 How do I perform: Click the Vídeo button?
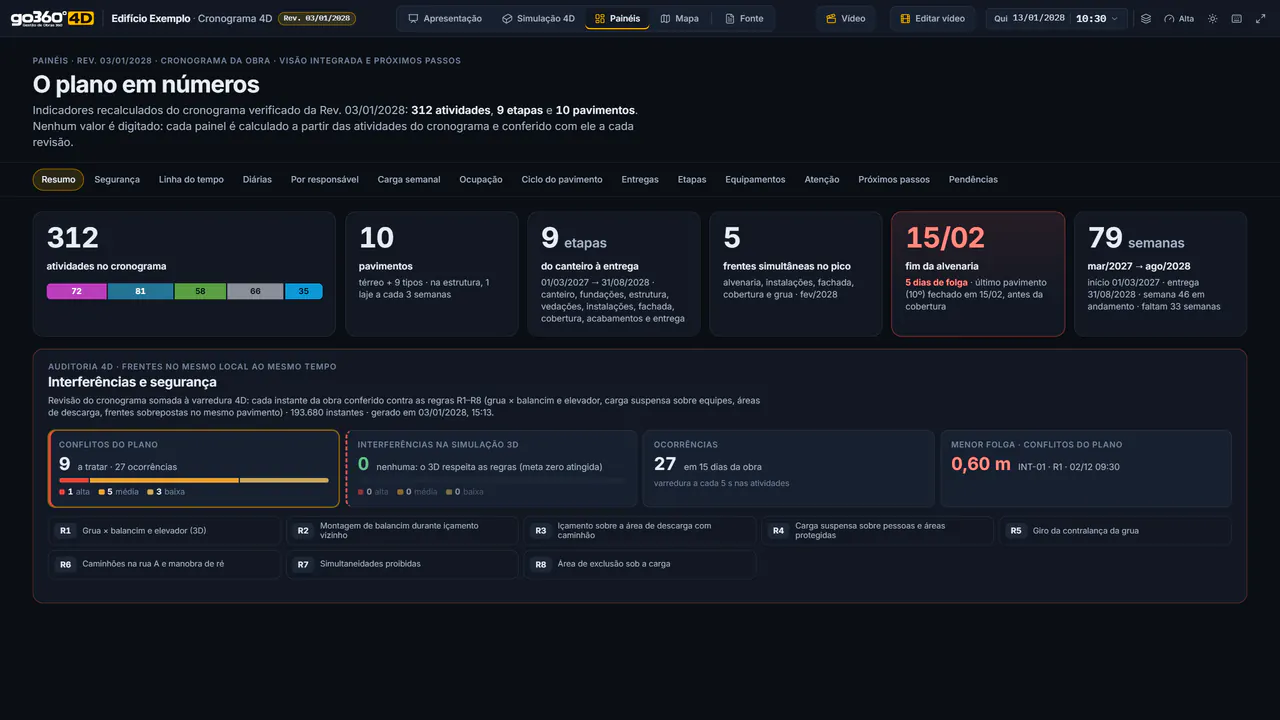(846, 19)
